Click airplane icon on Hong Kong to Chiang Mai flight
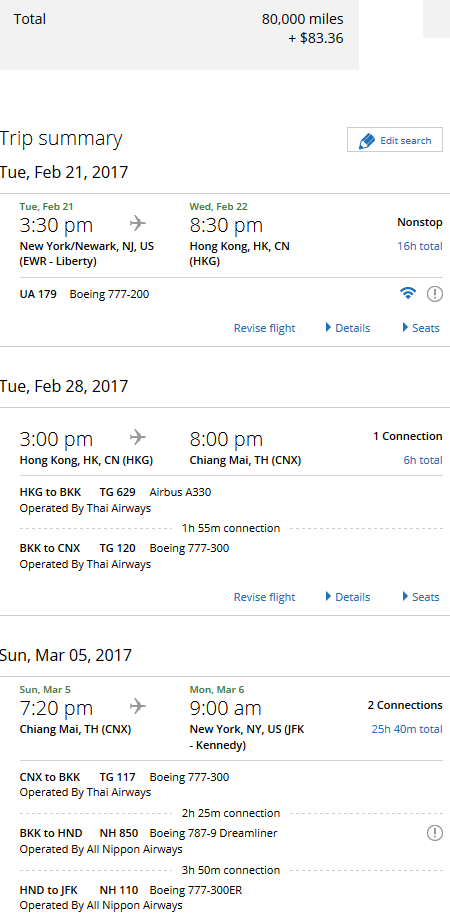Screen dimensions: 450x917 pyautogui.click(x=138, y=437)
